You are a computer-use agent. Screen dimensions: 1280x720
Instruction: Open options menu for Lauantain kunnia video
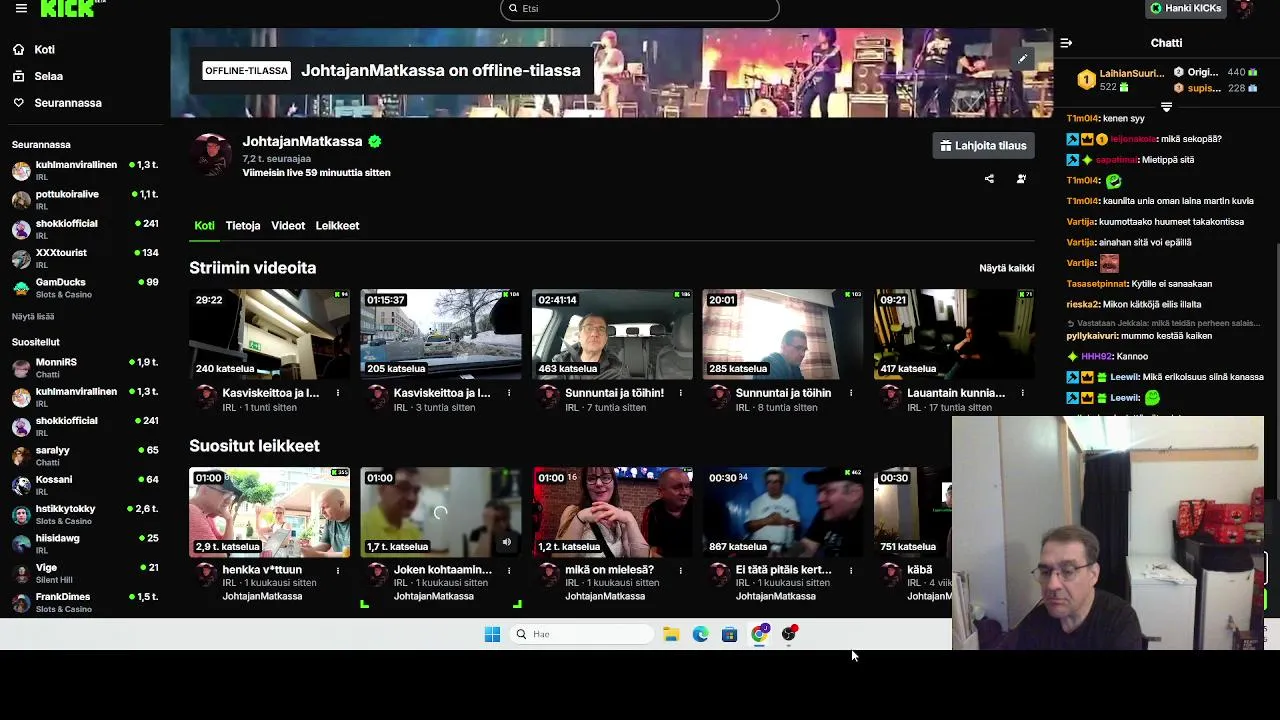[x=1022, y=393]
